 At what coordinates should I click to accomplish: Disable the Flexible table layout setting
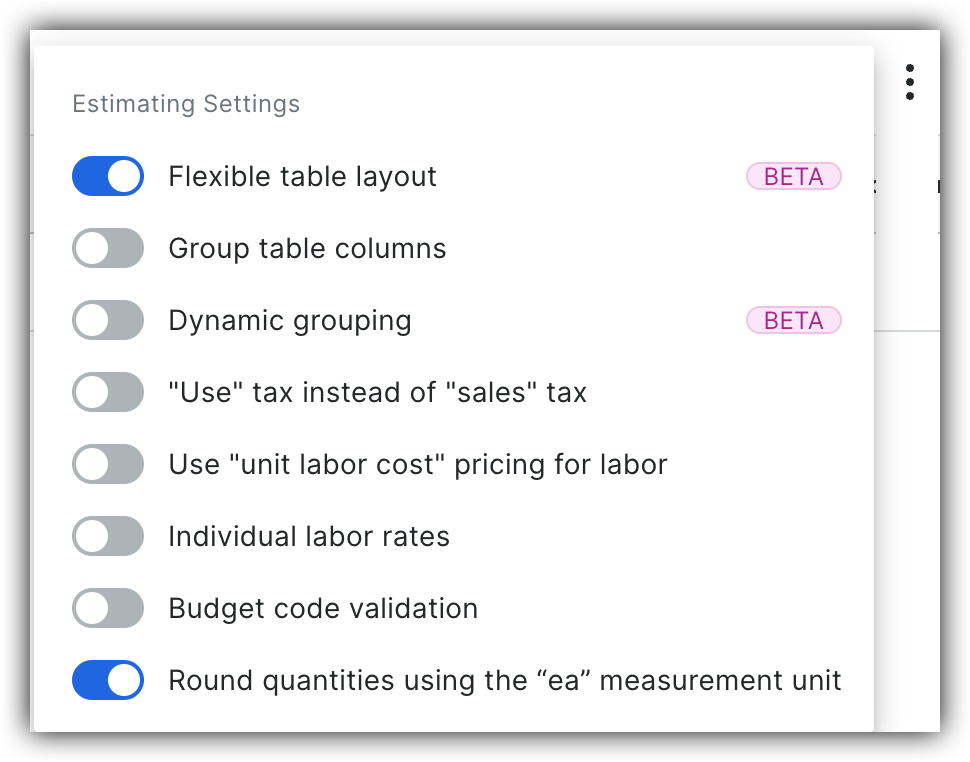(x=107, y=176)
